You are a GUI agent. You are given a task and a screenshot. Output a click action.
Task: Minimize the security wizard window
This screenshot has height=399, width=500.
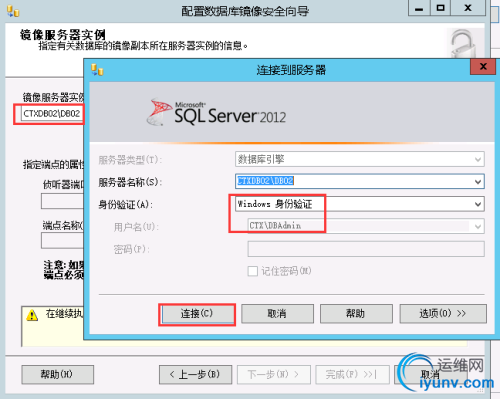click(x=419, y=8)
